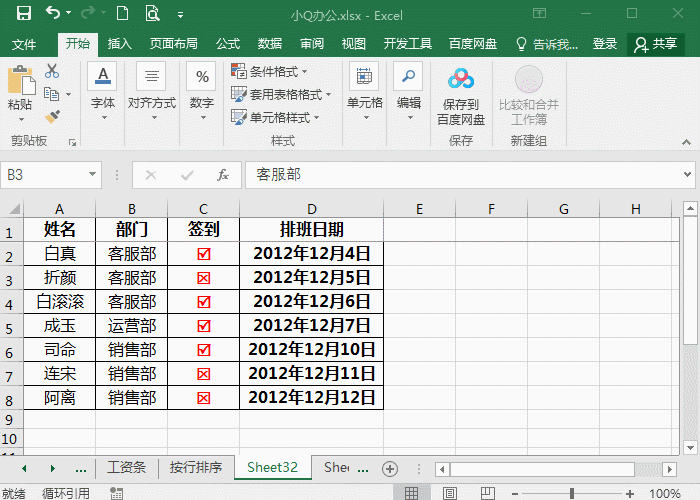Image resolution: width=700 pixels, height=500 pixels.
Task: Click the Insert Function fx icon
Action: tap(223, 175)
